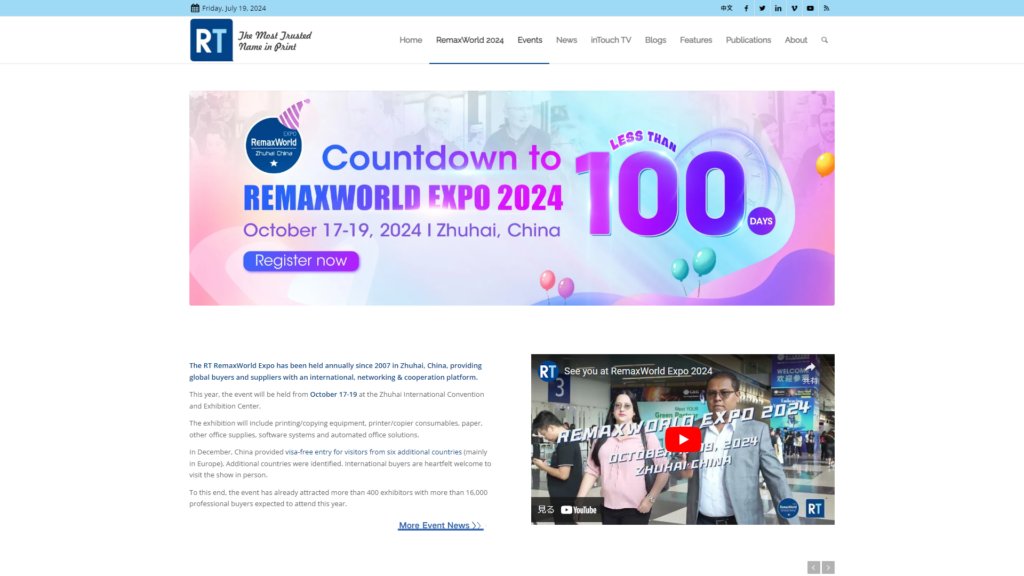Open the Vimeo social icon
Image resolution: width=1024 pixels, height=576 pixels.
tap(794, 8)
